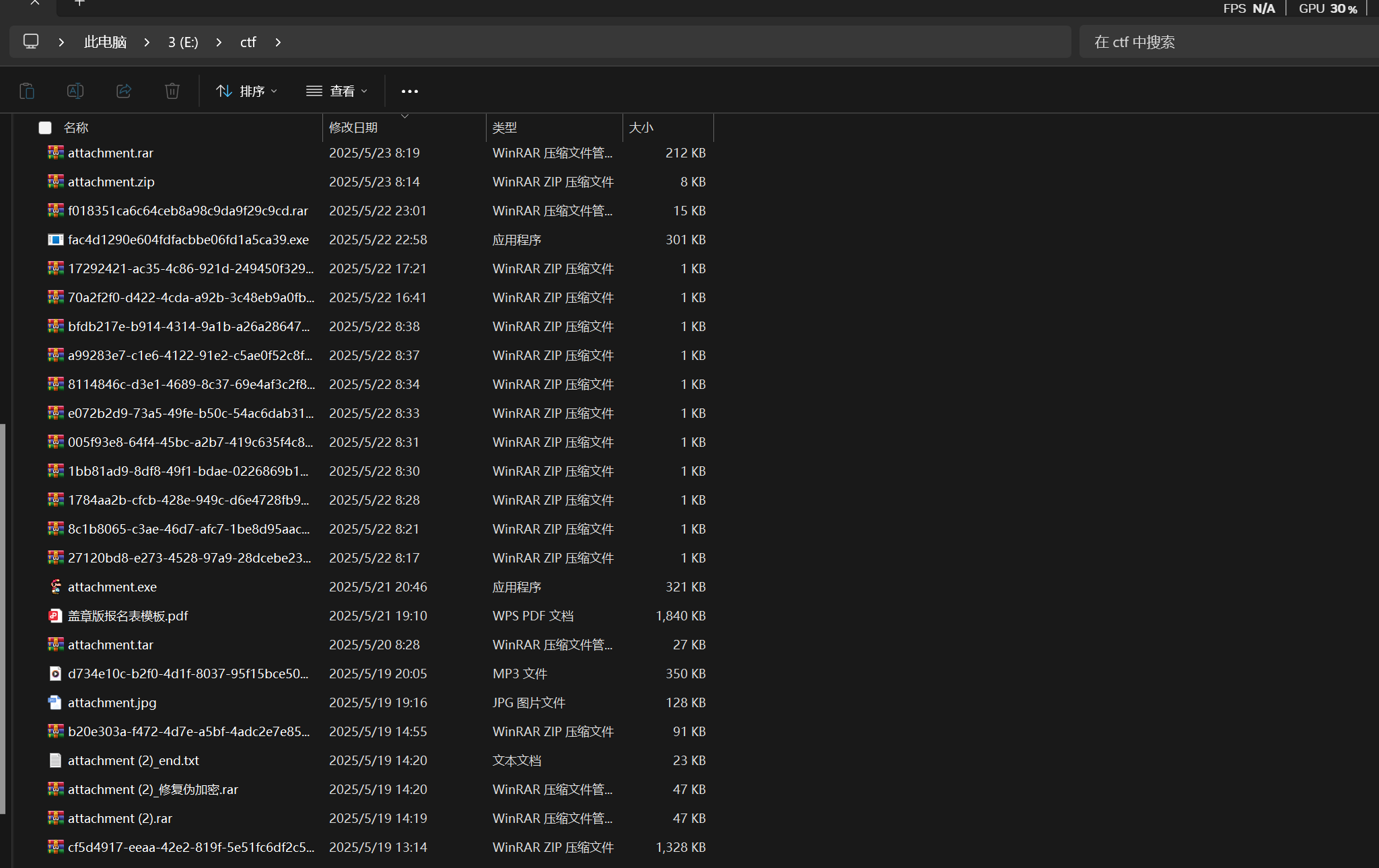This screenshot has width=1379, height=868.
Task: Click the application icon of fac4d1290e604fdfacbbe06fd1a5ca39.exe
Action: pos(55,240)
